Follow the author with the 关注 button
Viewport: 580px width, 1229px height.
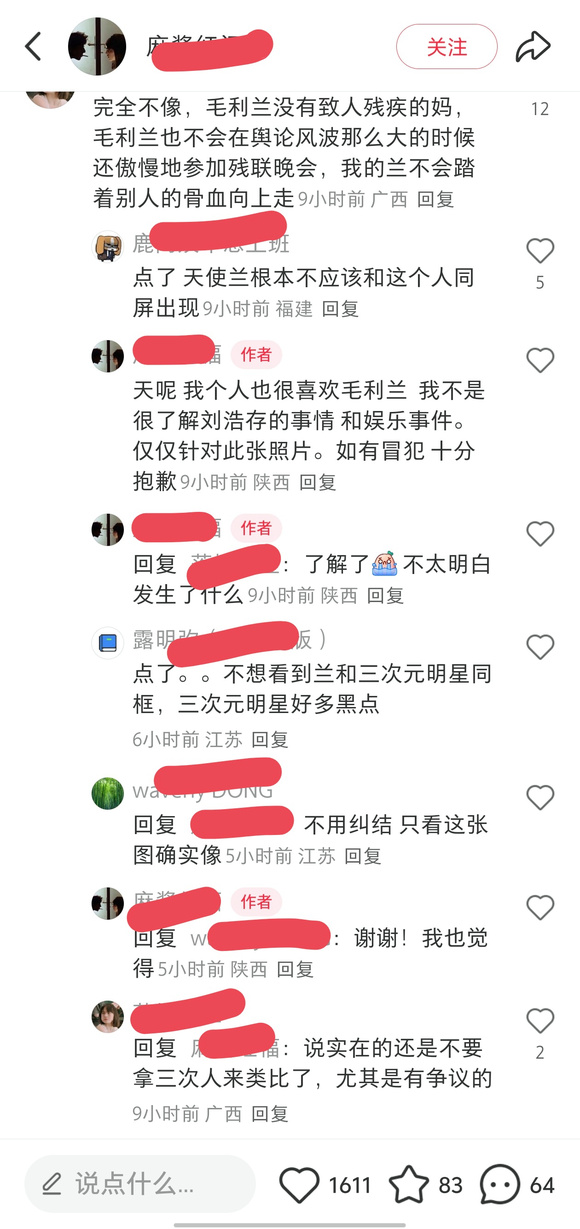pos(447,46)
